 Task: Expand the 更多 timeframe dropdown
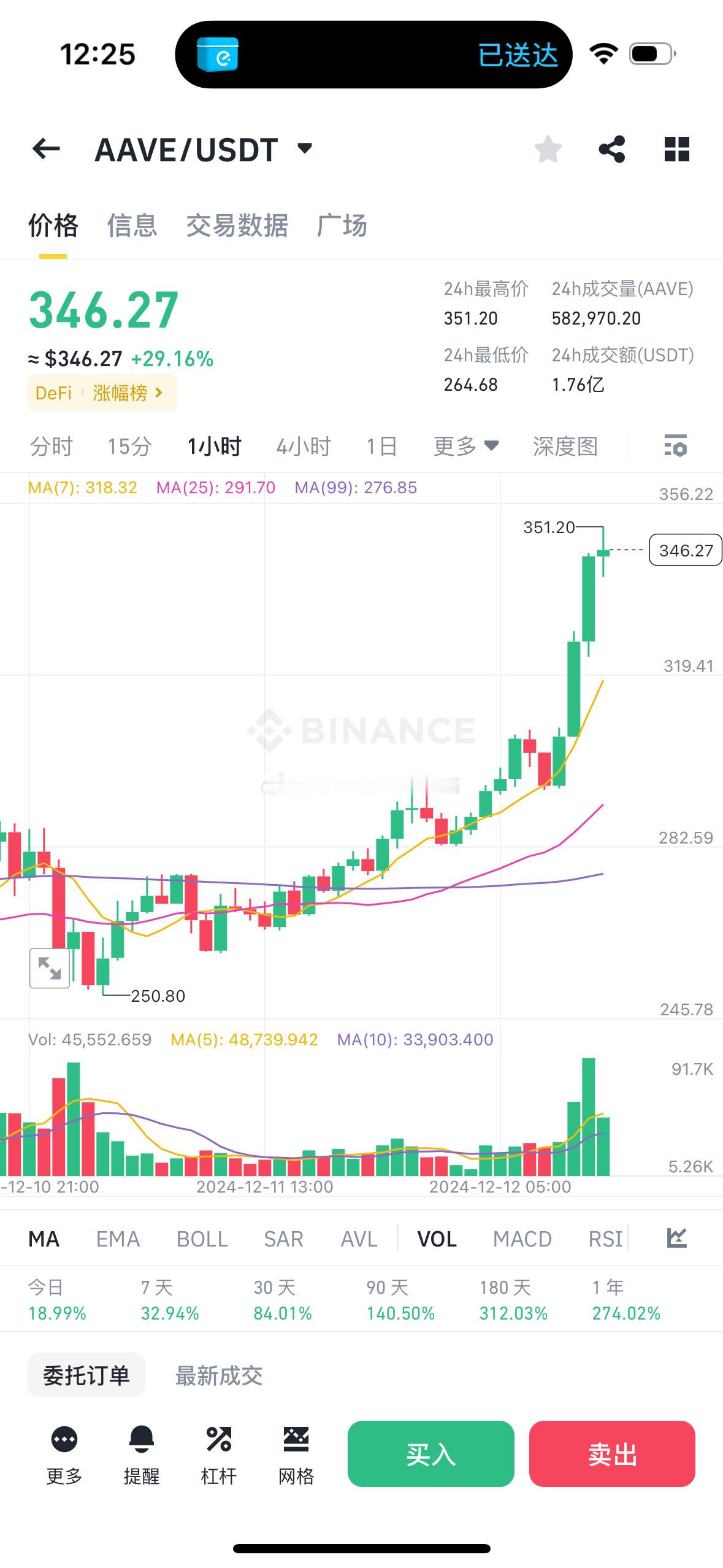[466, 447]
